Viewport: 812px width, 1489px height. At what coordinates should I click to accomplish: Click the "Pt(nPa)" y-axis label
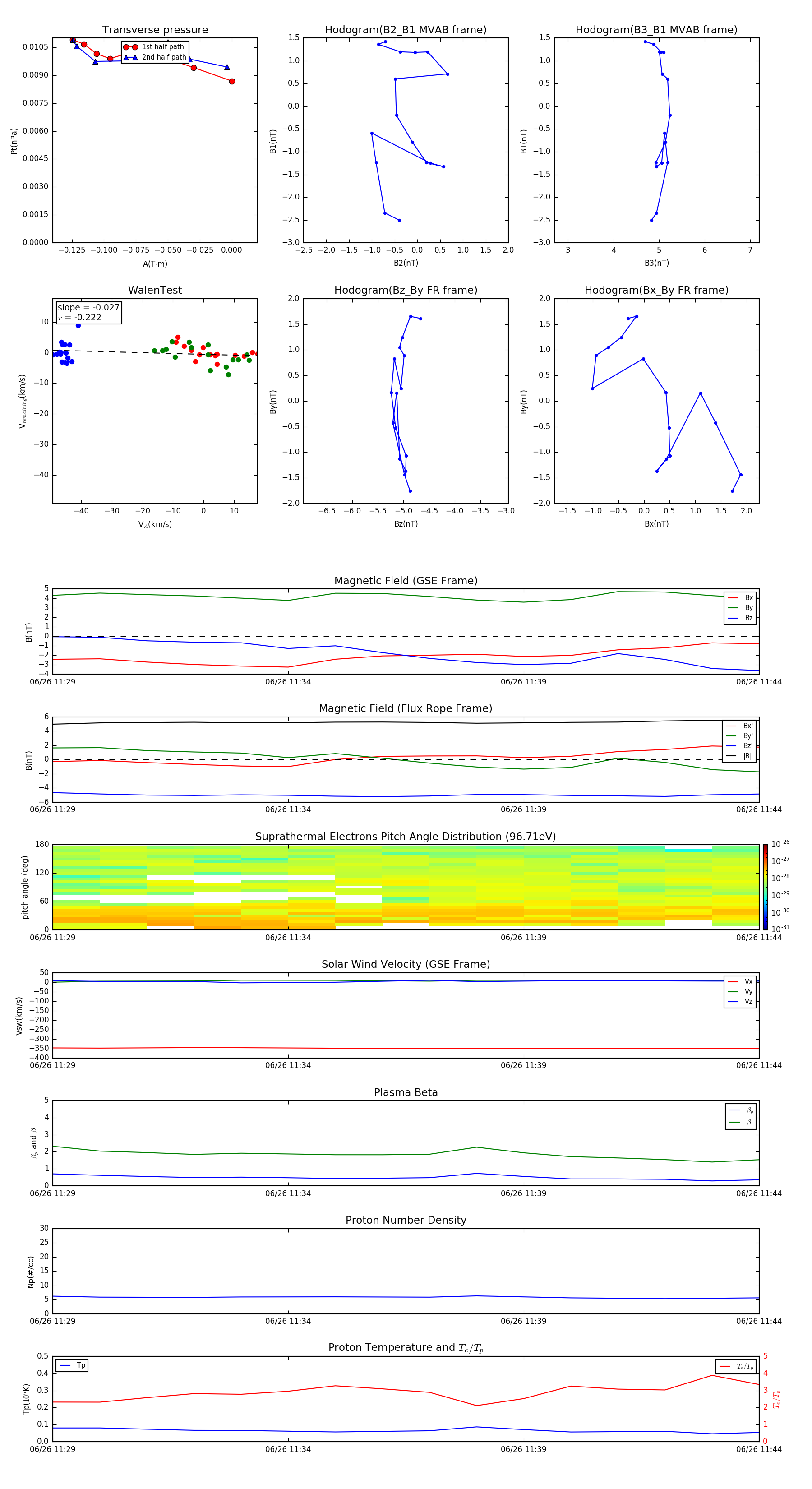point(14,140)
